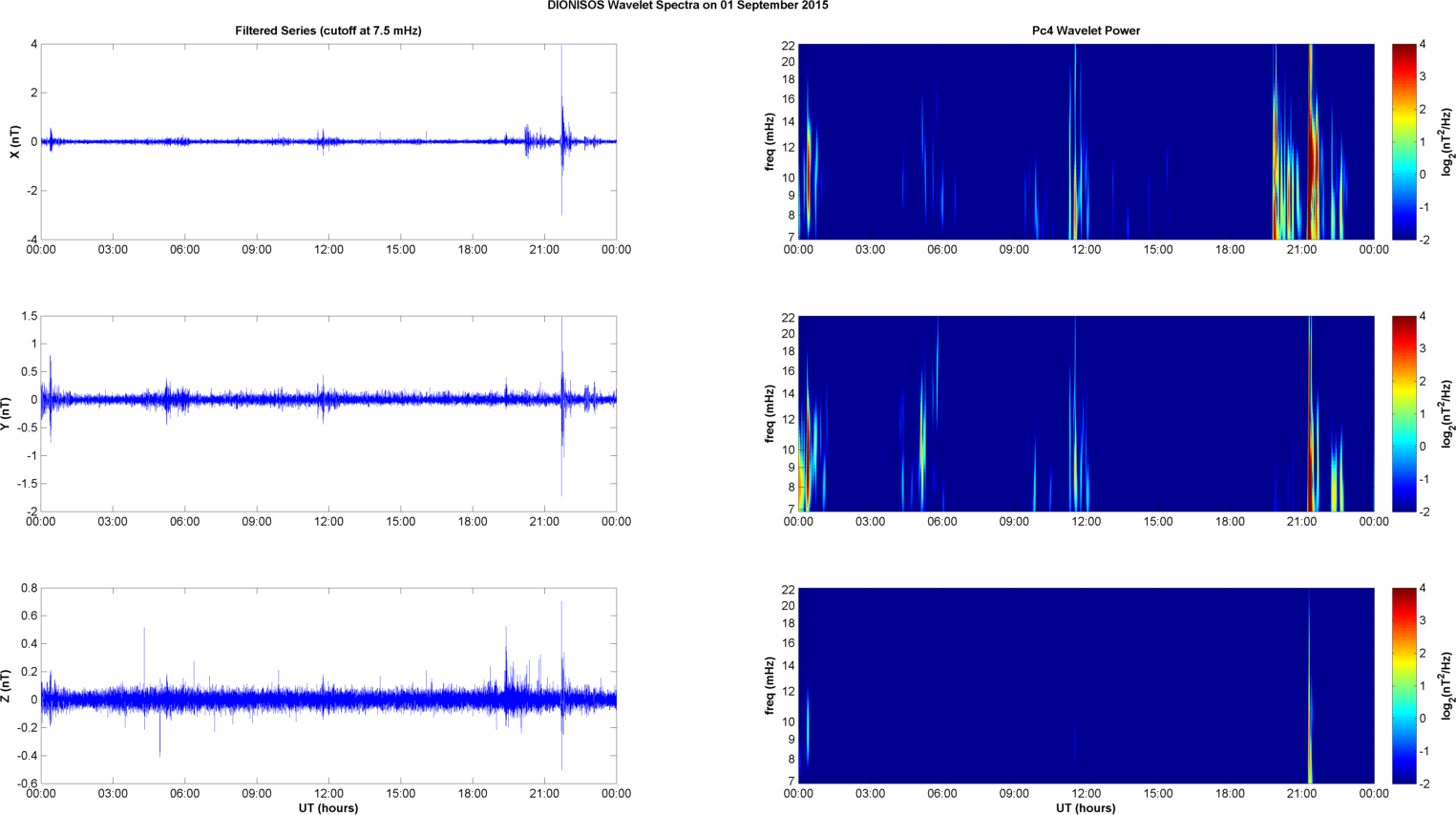This screenshot has width=1456, height=815.
Task: Click the '12:00' tick under the Y series plot
Action: (328, 522)
